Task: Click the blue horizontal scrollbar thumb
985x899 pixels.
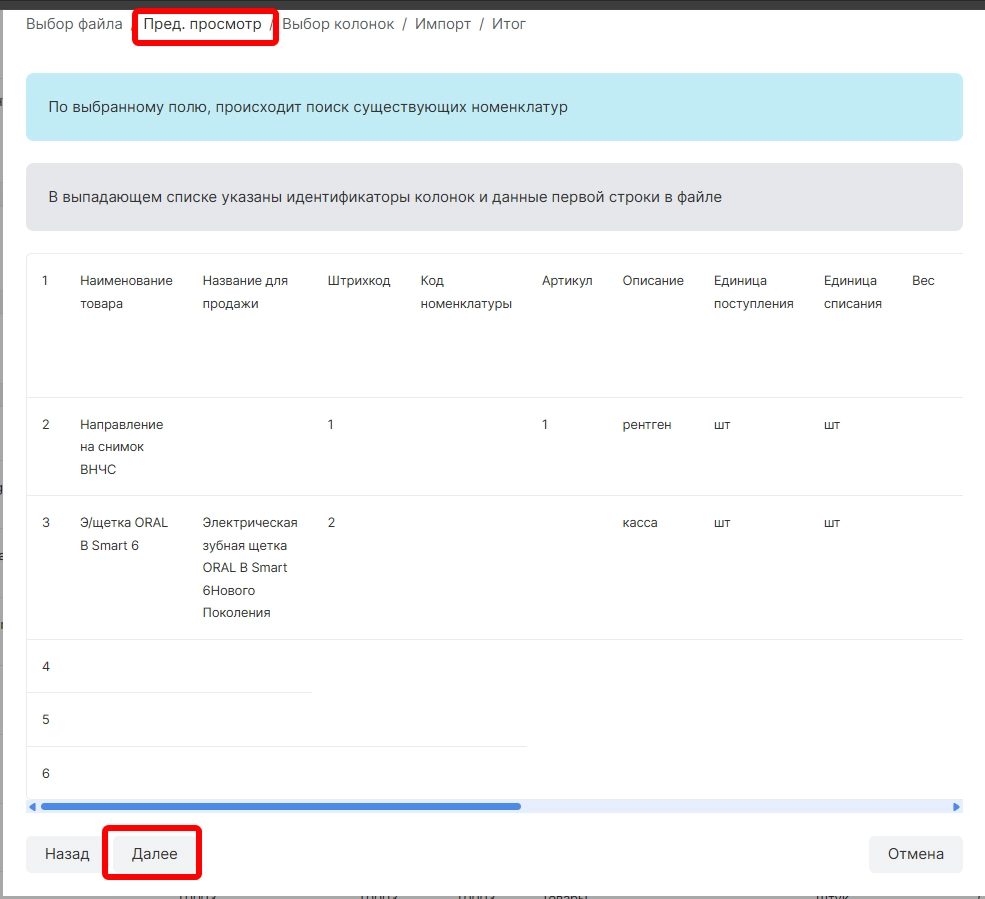Action: (280, 806)
